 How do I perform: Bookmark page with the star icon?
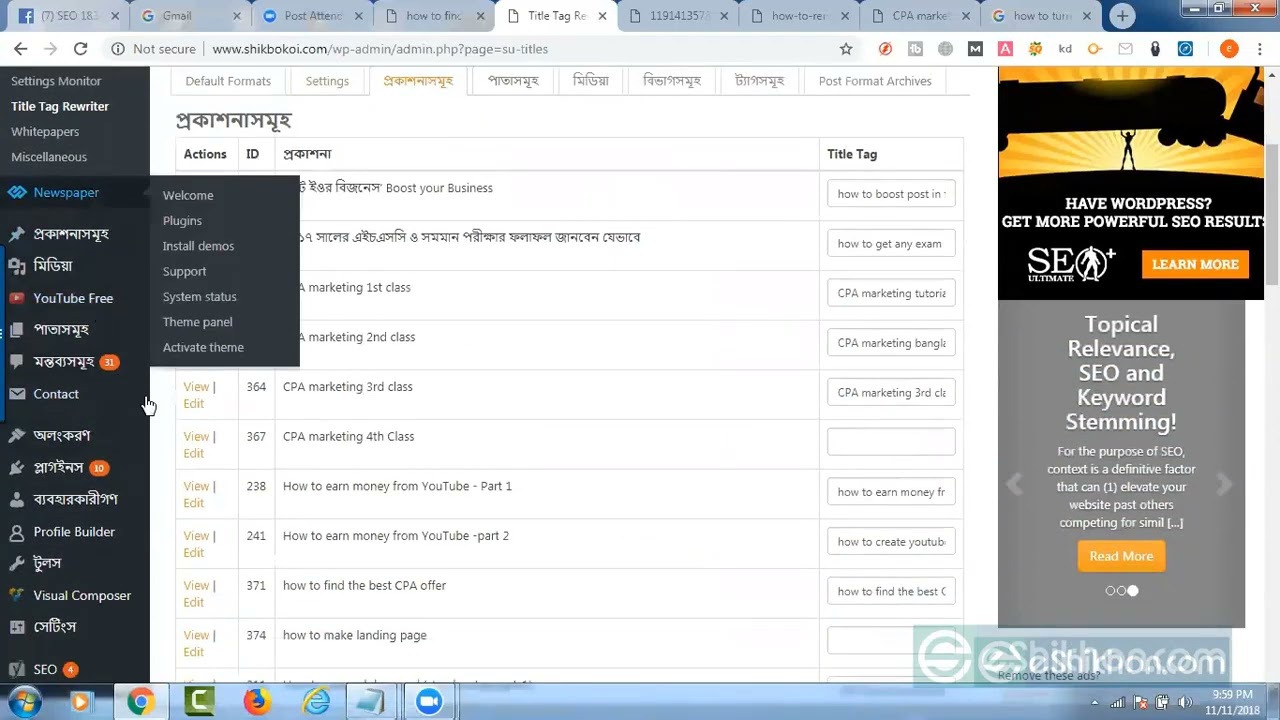[846, 49]
